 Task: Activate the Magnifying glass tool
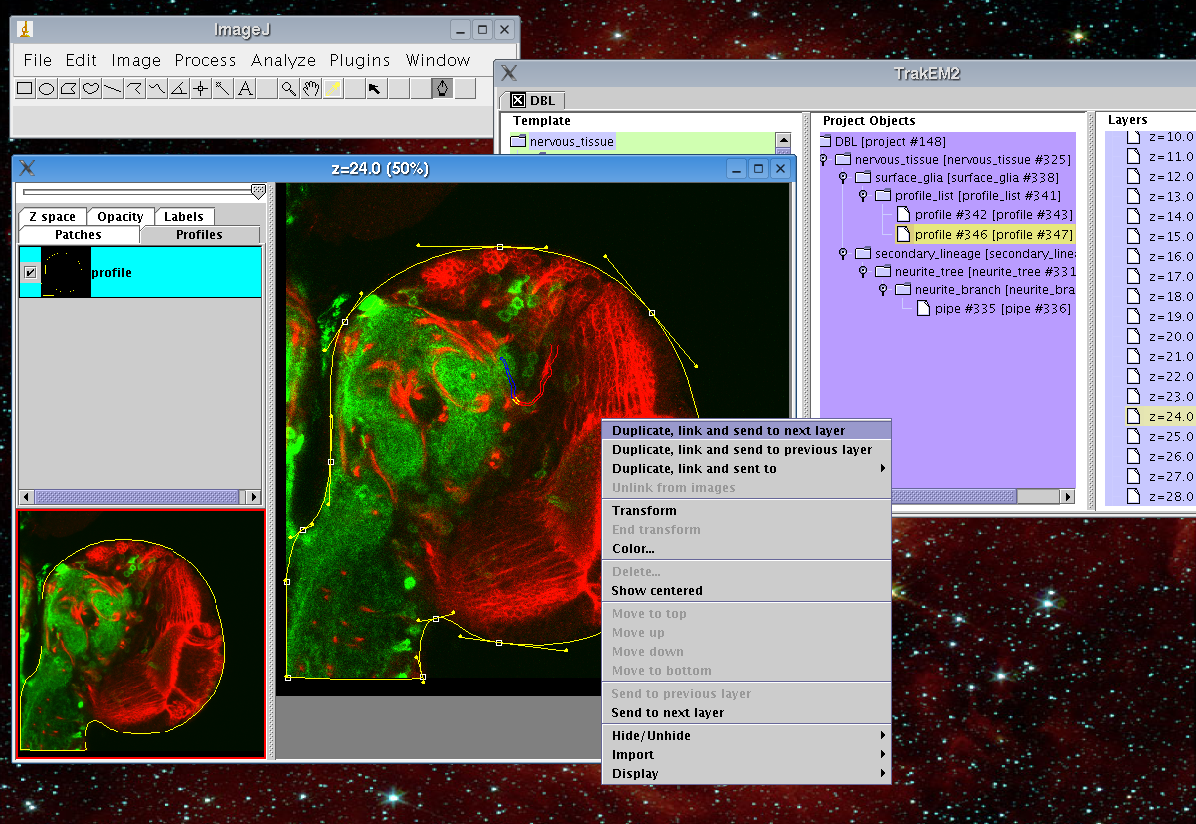288,89
